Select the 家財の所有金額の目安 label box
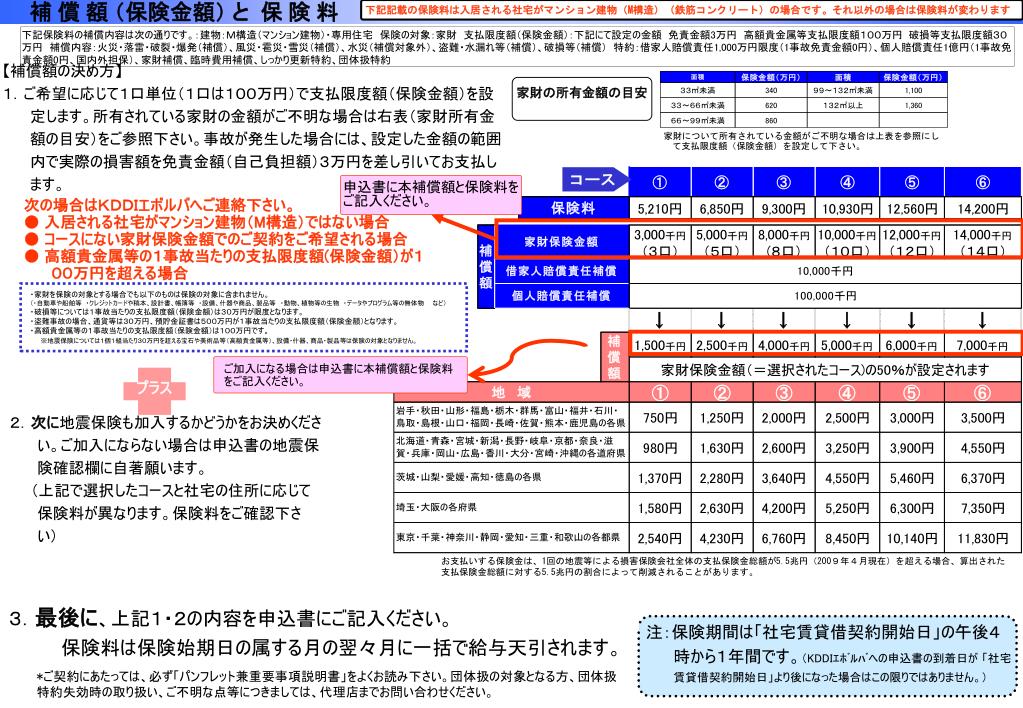The image size is (1023, 708). pos(582,99)
